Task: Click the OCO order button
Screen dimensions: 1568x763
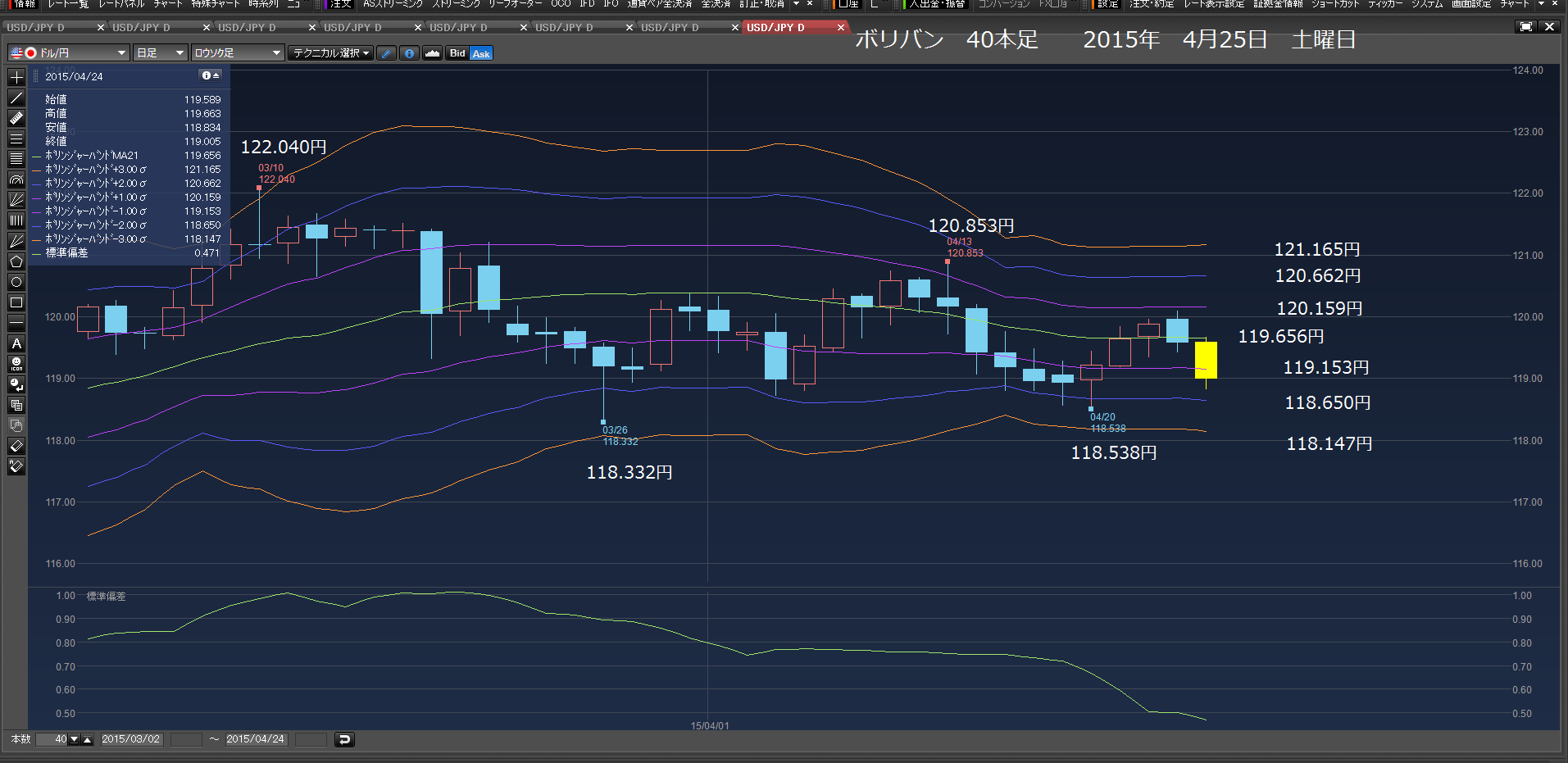Action: coord(561,4)
